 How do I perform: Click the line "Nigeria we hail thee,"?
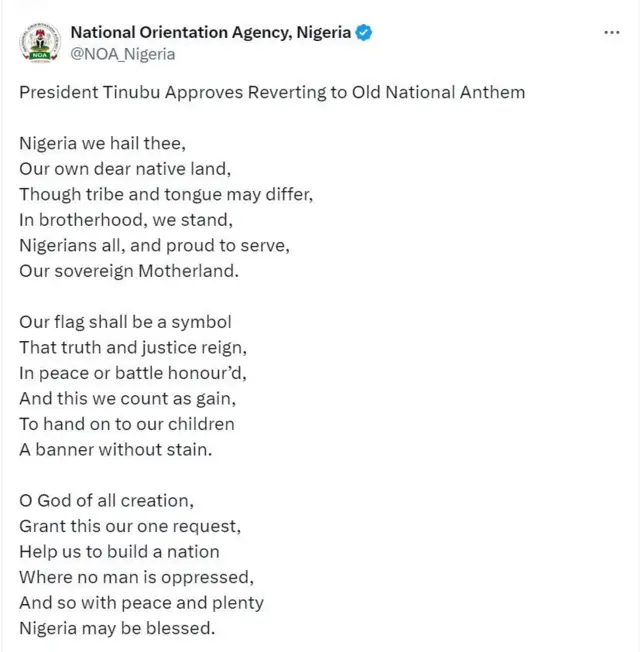pyautogui.click(x=102, y=143)
